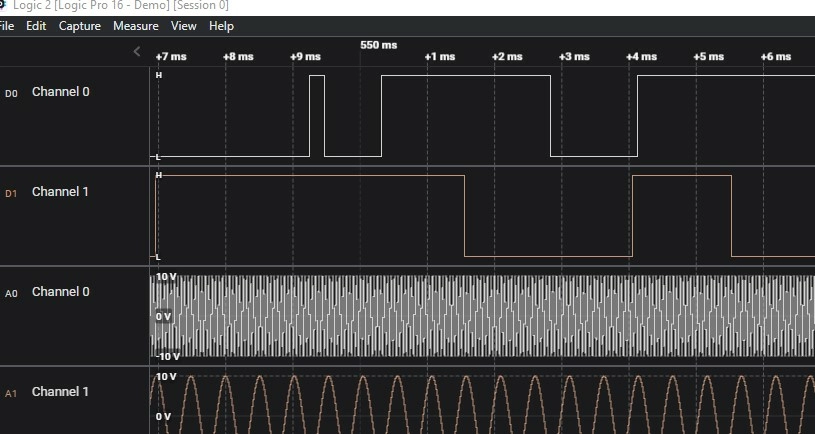The width and height of the screenshot is (815, 434).
Task: Click the orange D1 channel tag
Action: coord(12,193)
